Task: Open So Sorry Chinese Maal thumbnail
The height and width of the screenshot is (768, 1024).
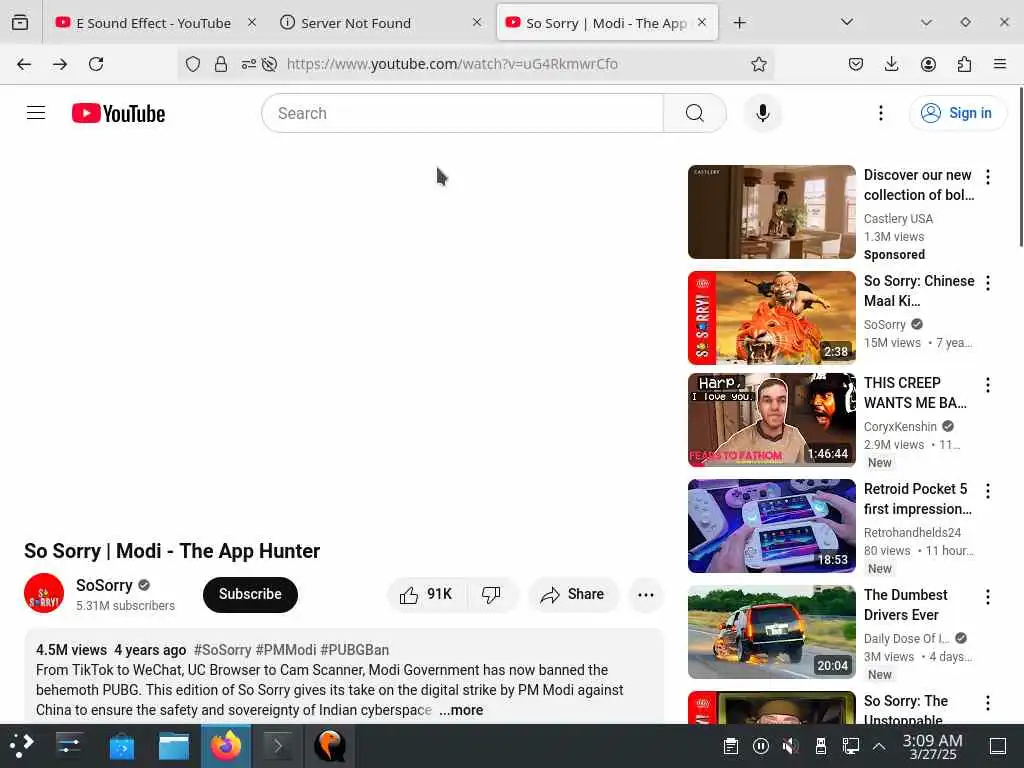Action: click(771, 317)
